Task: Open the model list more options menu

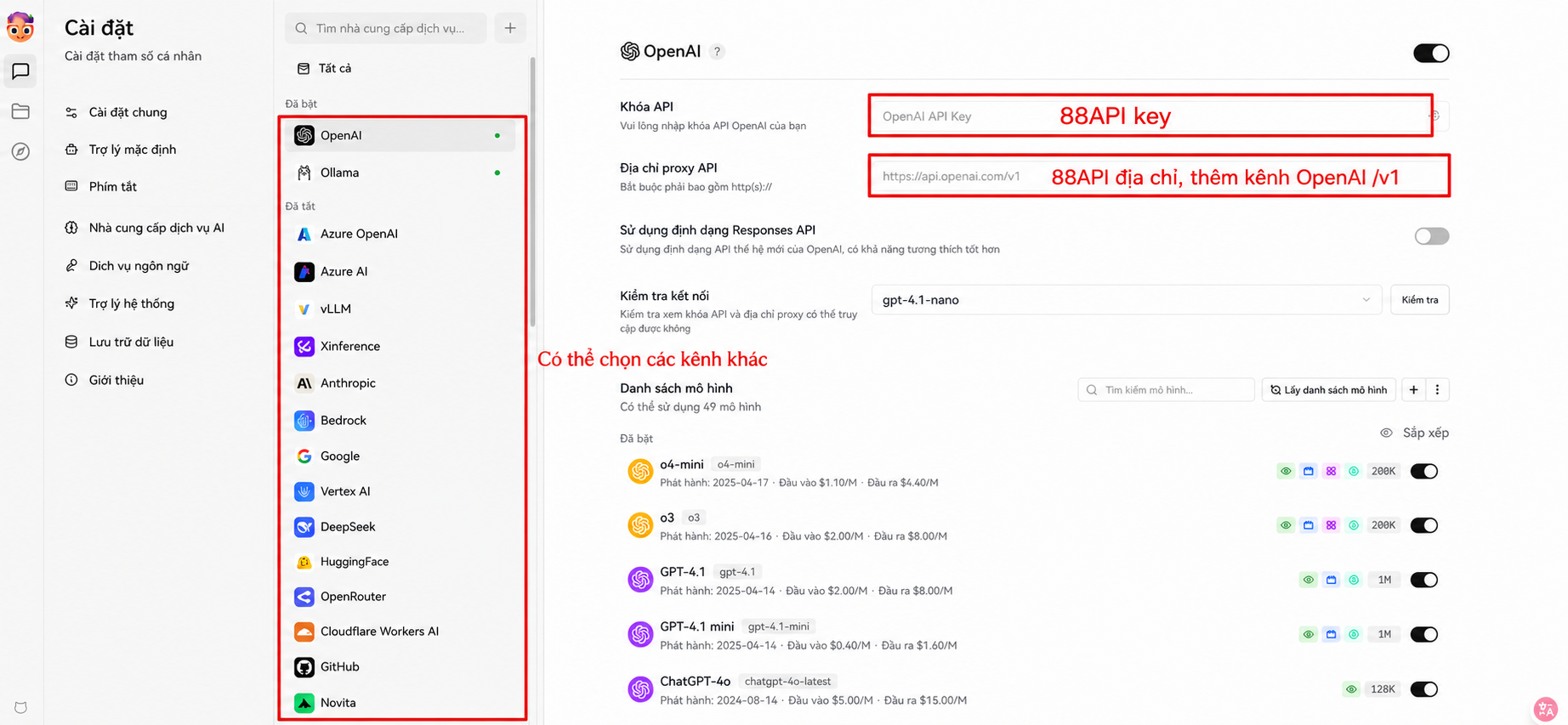Action: coord(1437,390)
